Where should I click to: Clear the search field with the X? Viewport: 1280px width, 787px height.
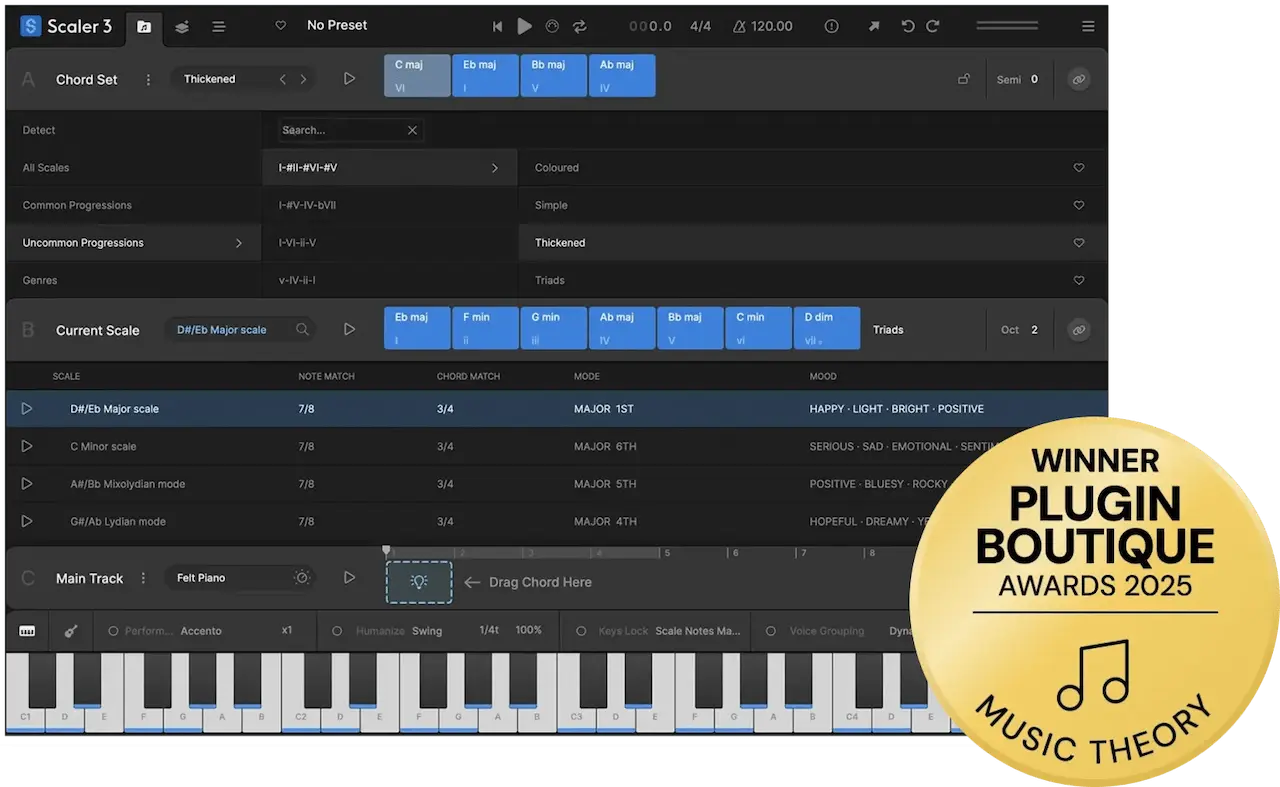coord(412,130)
